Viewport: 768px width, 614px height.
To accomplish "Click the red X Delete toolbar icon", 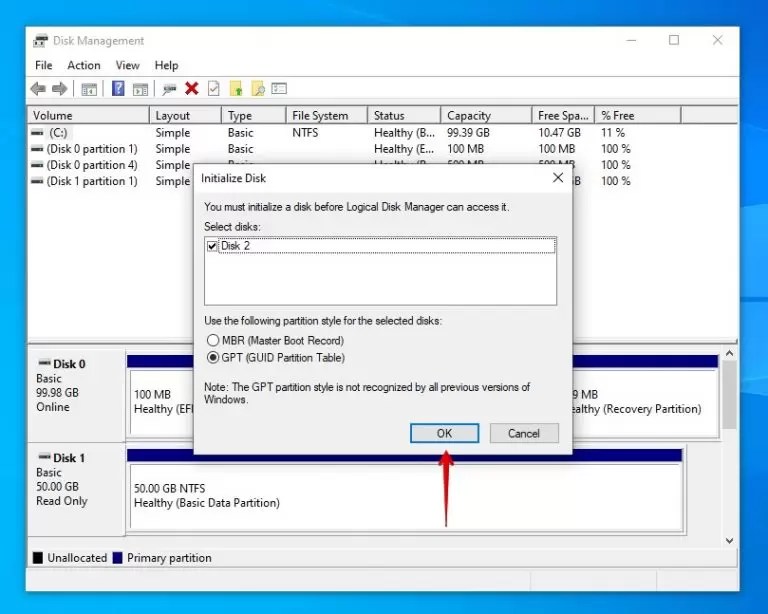I will (192, 89).
